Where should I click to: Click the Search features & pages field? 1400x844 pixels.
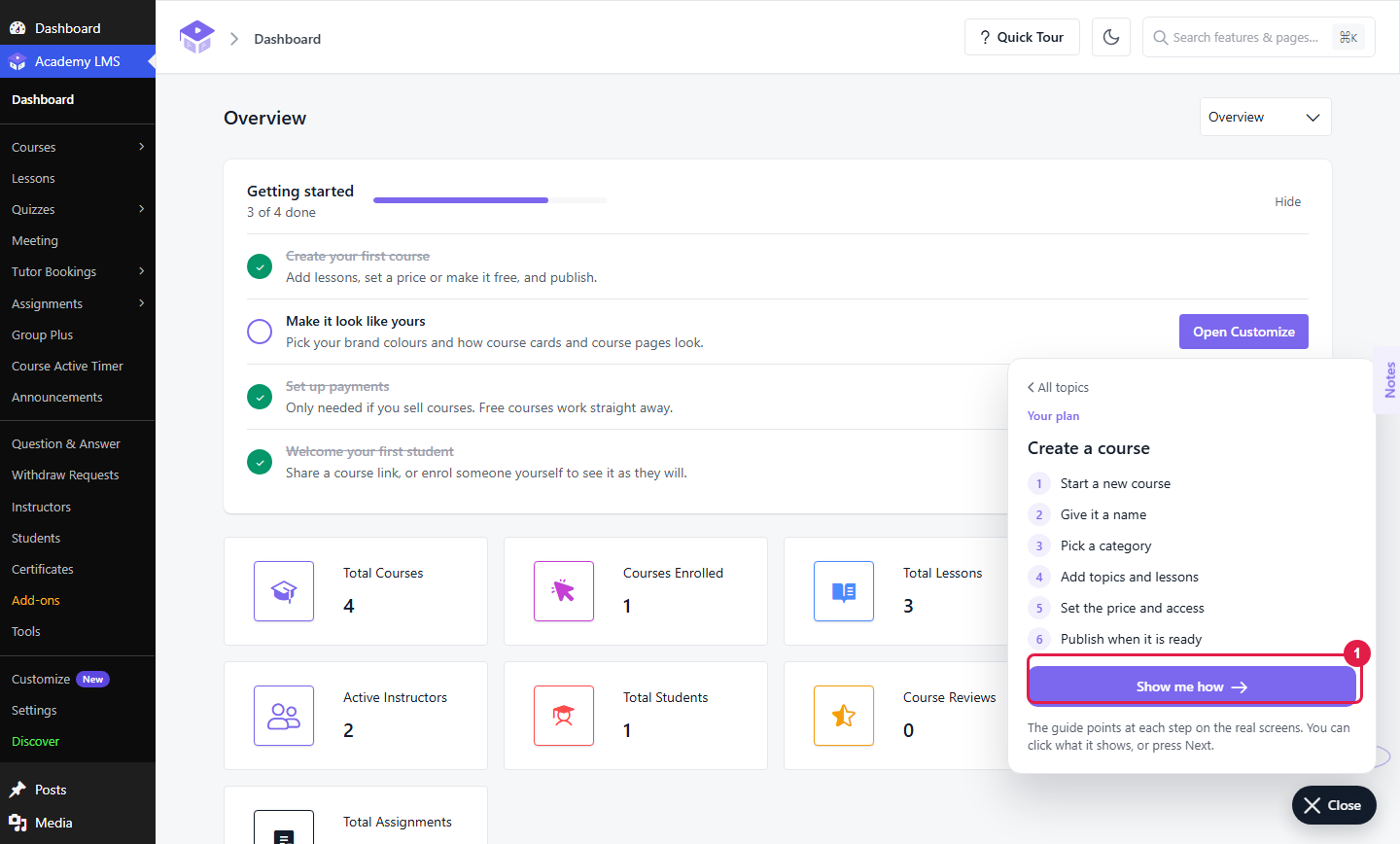click(1259, 37)
